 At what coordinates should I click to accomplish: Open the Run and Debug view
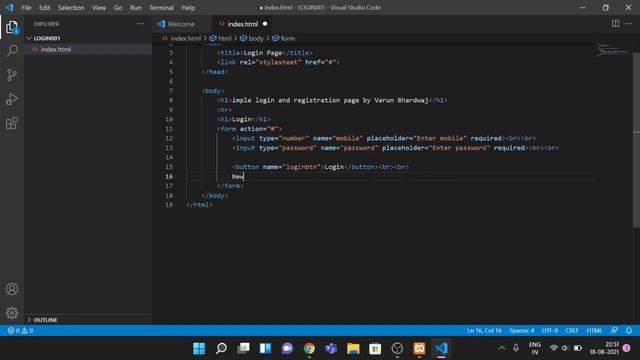pyautogui.click(x=12, y=99)
